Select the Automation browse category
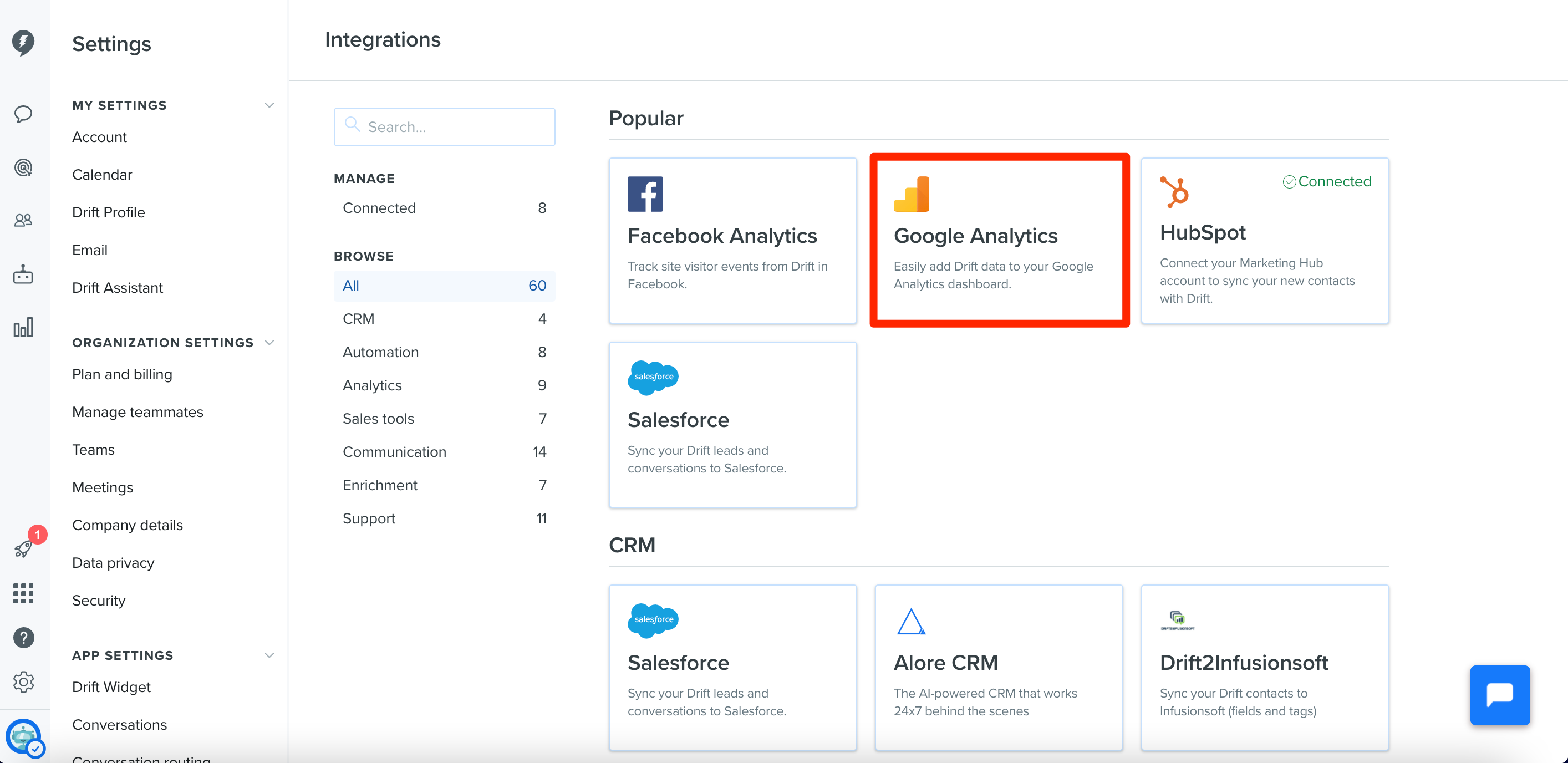Viewport: 1568px width, 763px height. click(x=444, y=352)
